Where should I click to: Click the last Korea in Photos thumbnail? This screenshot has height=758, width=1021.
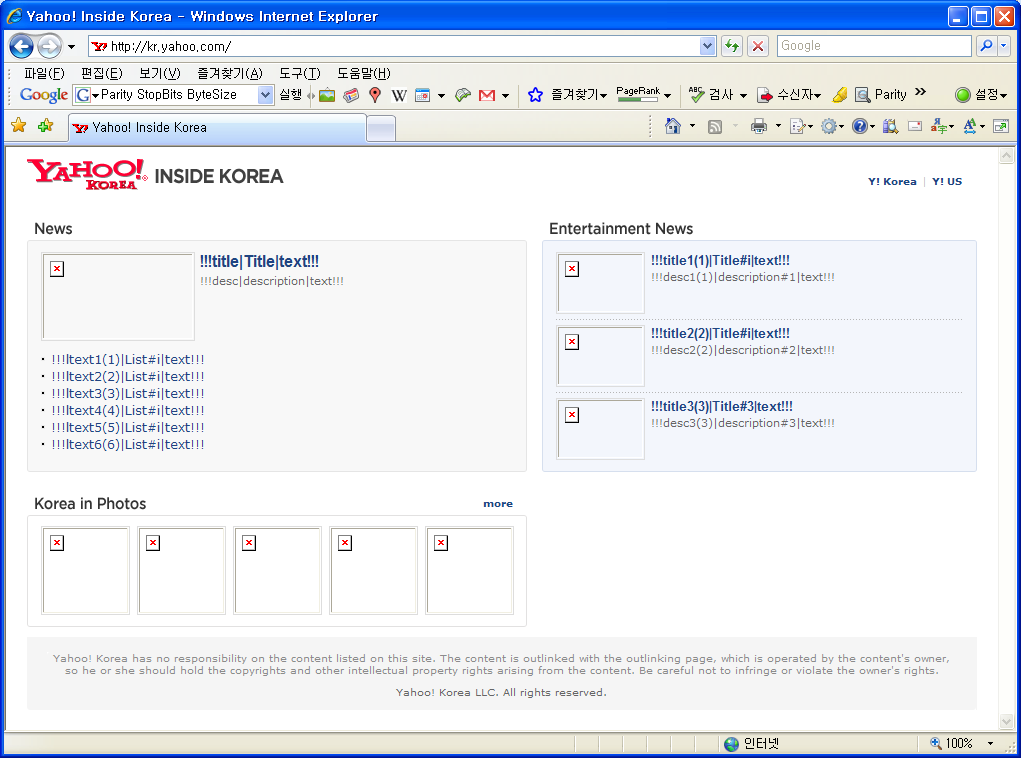click(469, 570)
